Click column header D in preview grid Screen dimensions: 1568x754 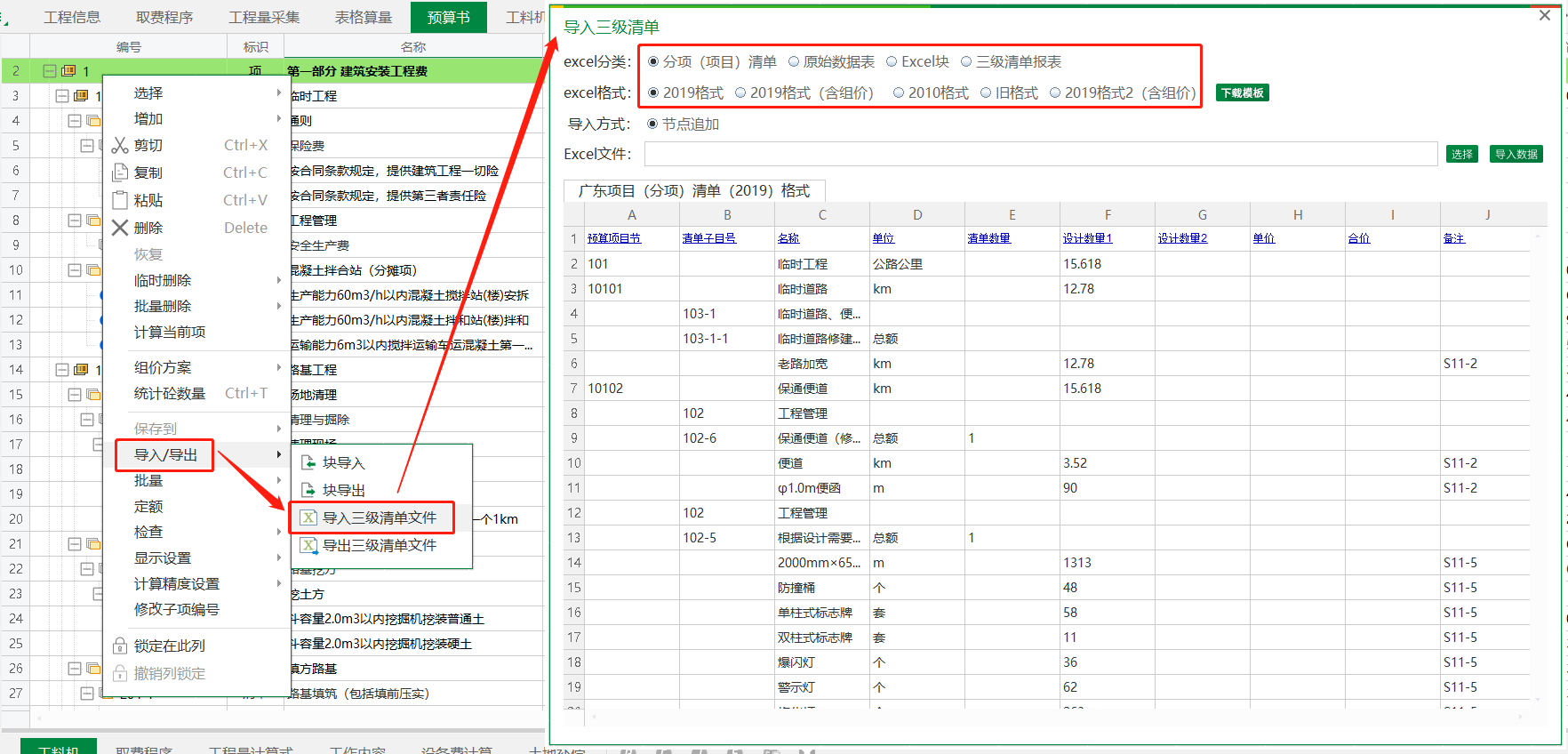pyautogui.click(x=917, y=214)
